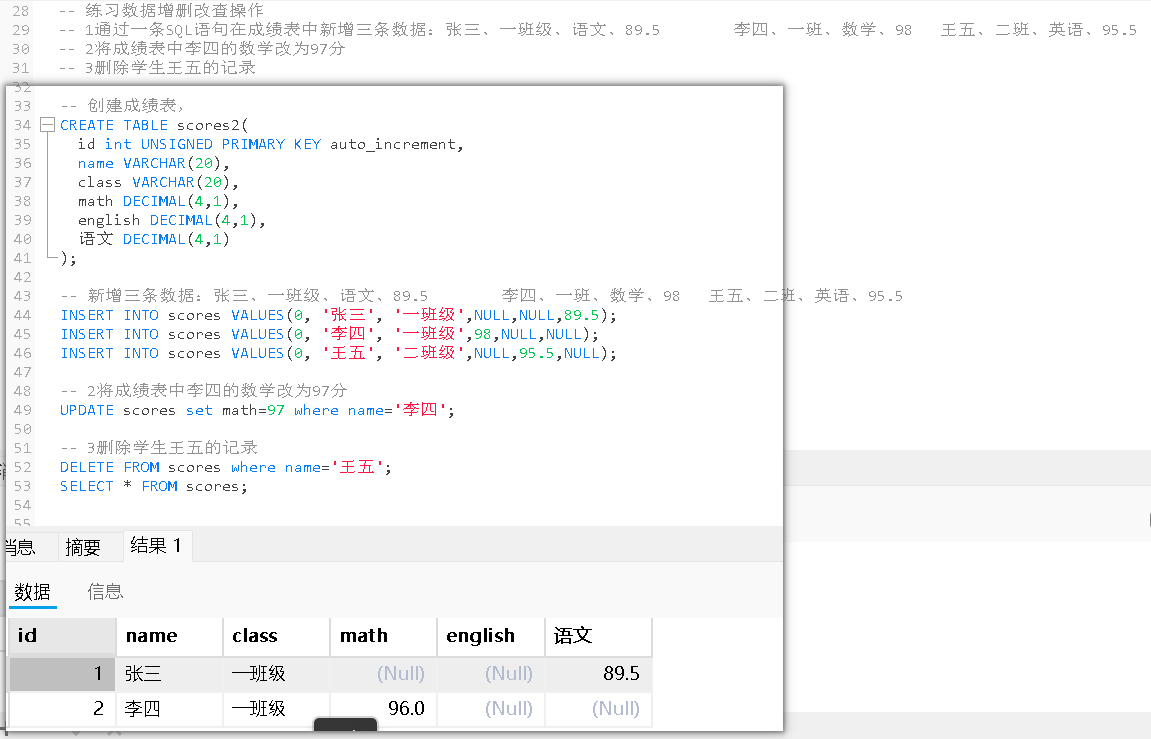
Task: Click 李四's (Null) english cell
Action: tap(510, 708)
